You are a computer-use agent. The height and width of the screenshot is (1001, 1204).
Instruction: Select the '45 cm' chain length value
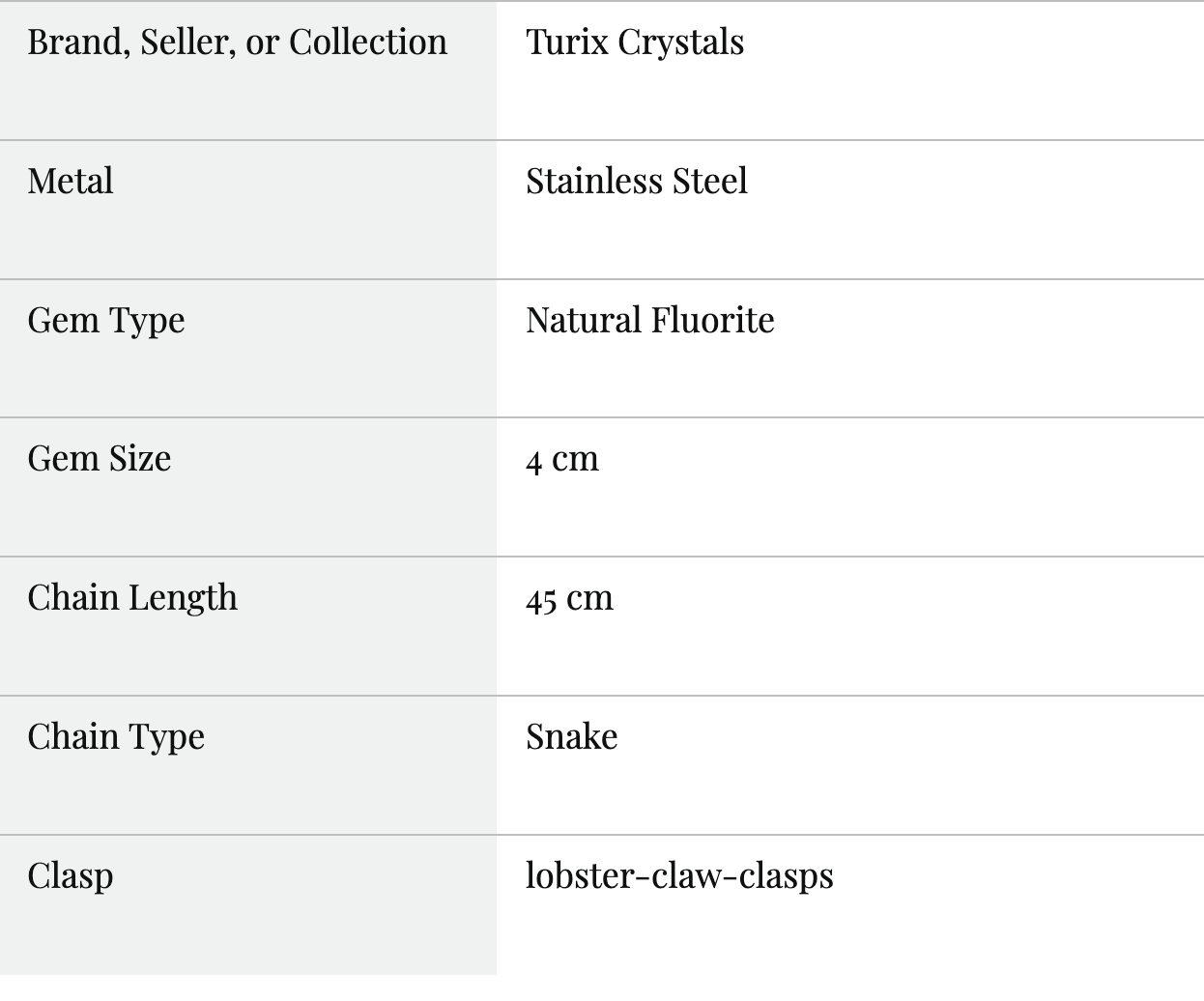[570, 599]
